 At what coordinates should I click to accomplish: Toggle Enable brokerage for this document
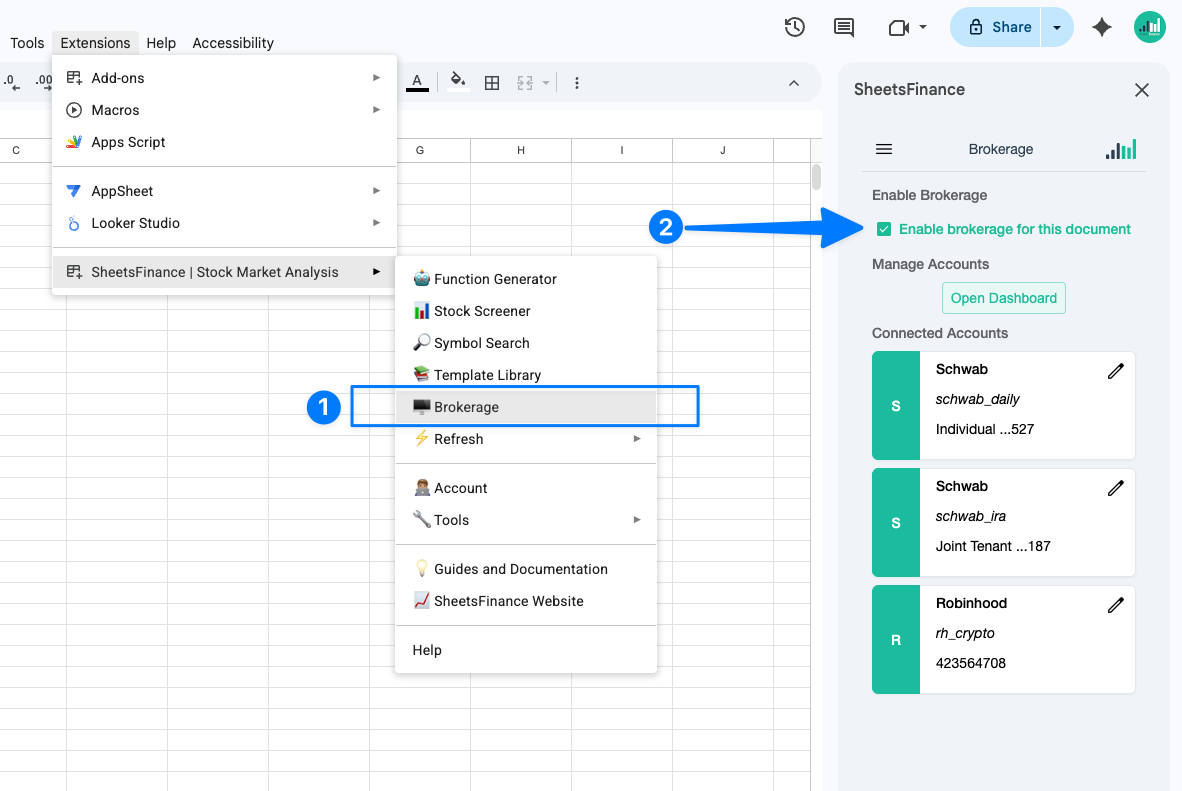click(883, 229)
